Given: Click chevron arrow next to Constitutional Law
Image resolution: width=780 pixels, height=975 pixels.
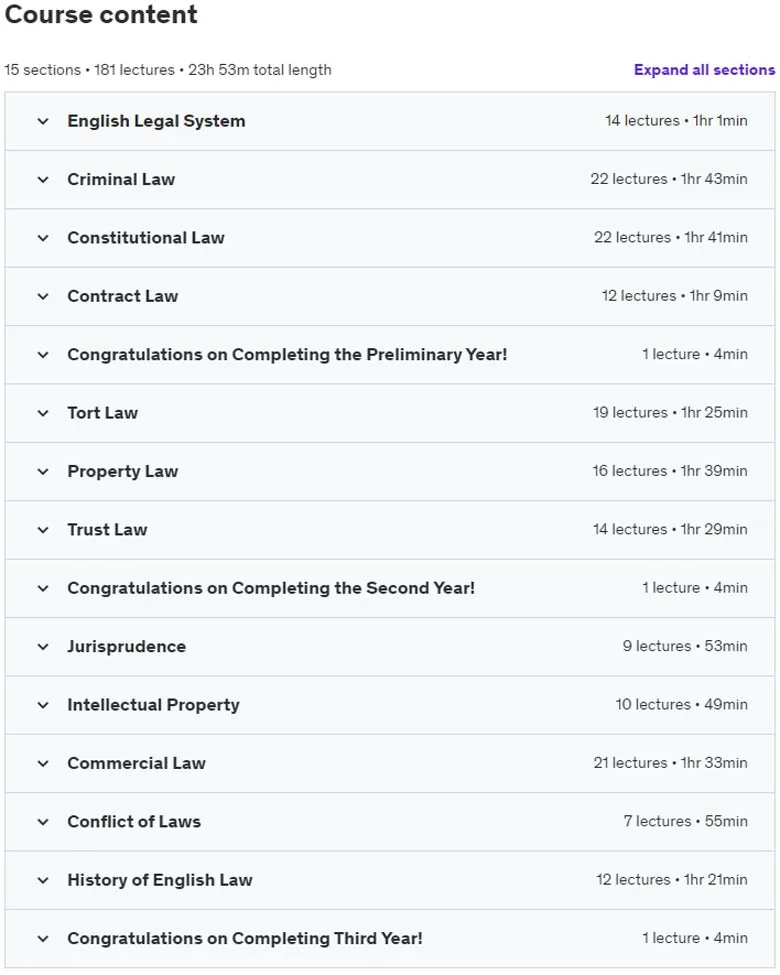Looking at the screenshot, I should click(43, 238).
